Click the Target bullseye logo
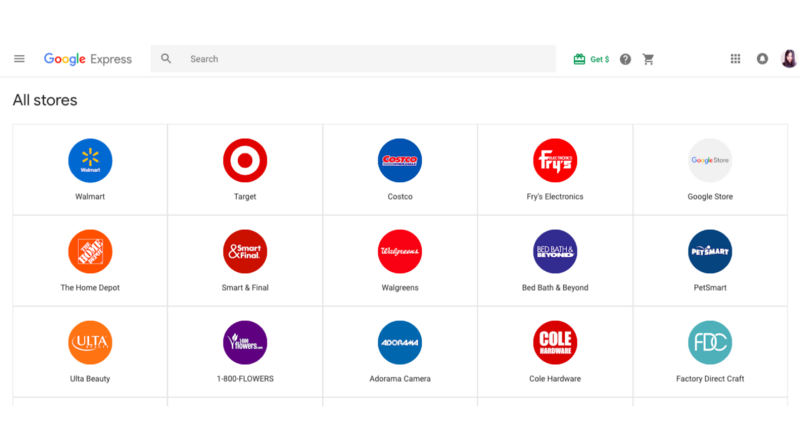The height and width of the screenshot is (447, 800). pos(245,160)
